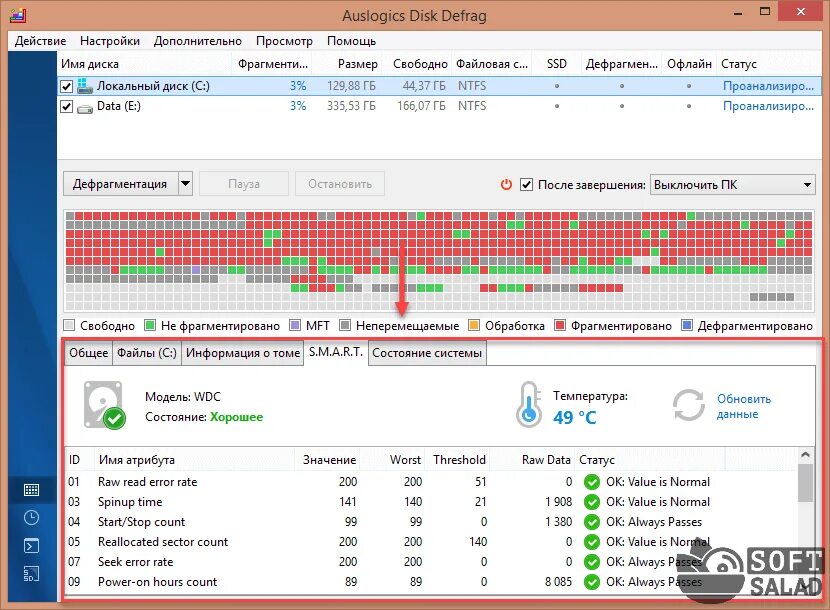This screenshot has width=830, height=610.
Task: Click the MFT purple legend swatch
Action: click(295, 325)
